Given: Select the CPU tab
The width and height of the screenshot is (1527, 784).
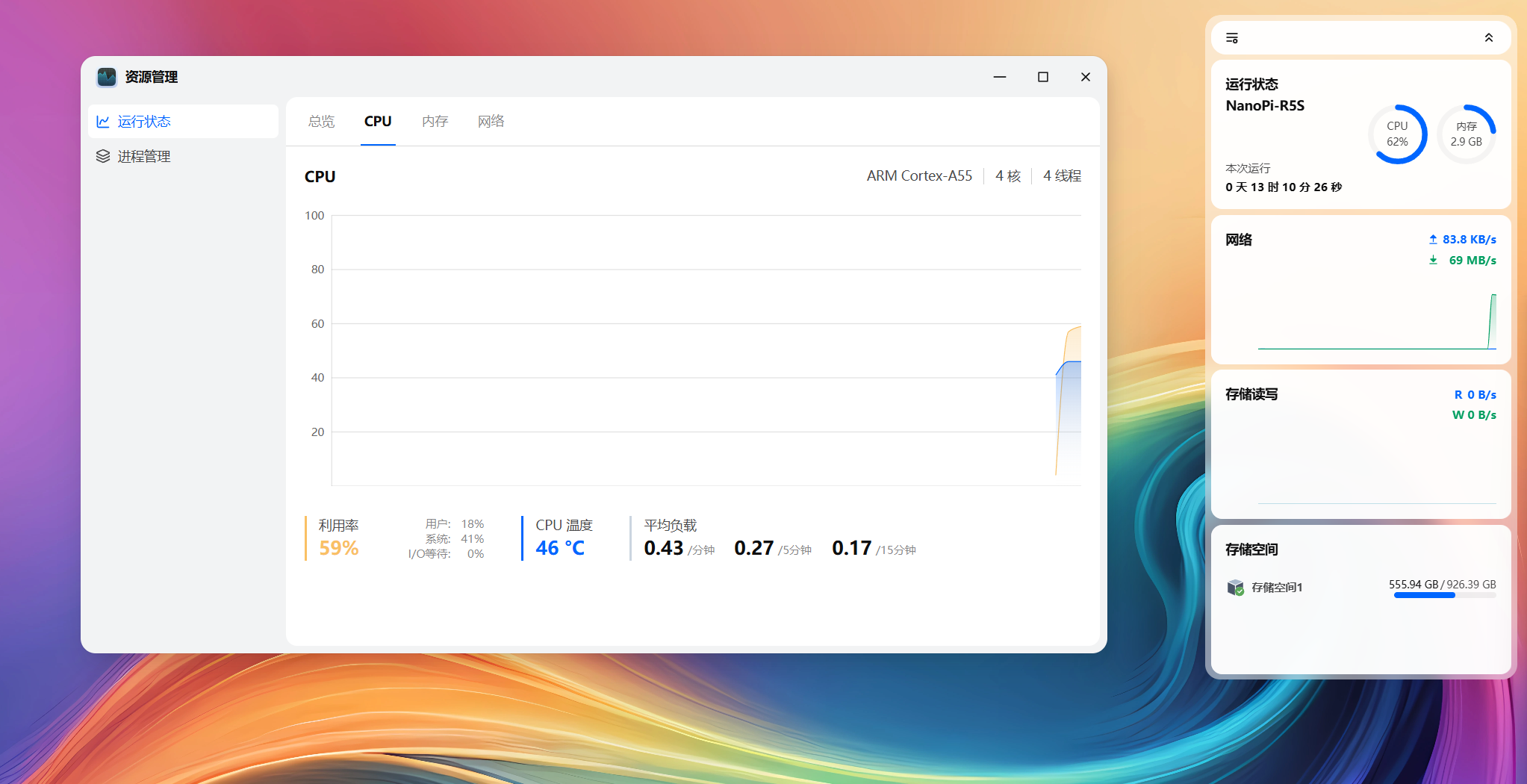Looking at the screenshot, I should 378,121.
